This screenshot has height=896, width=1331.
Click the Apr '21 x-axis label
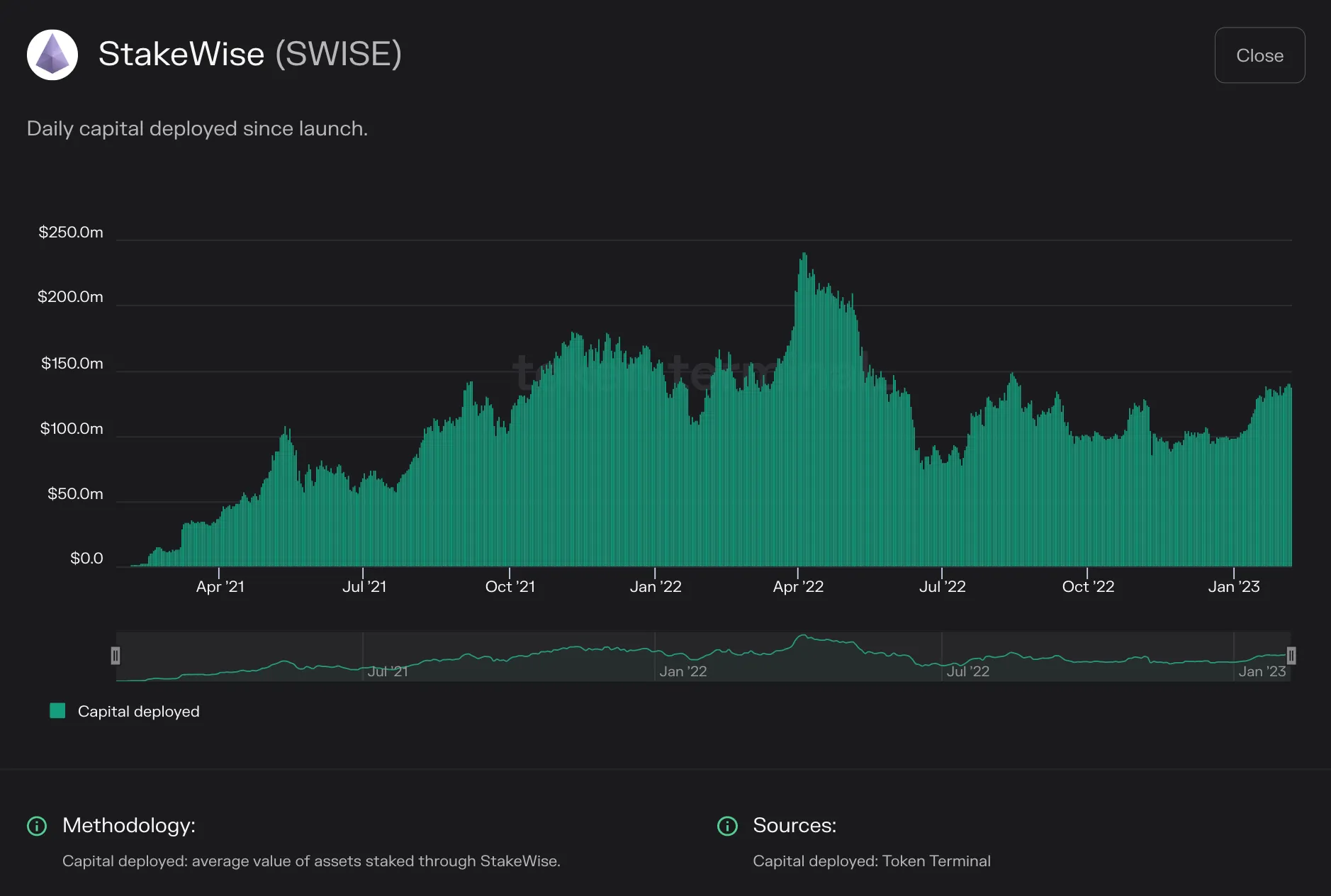pyautogui.click(x=220, y=587)
